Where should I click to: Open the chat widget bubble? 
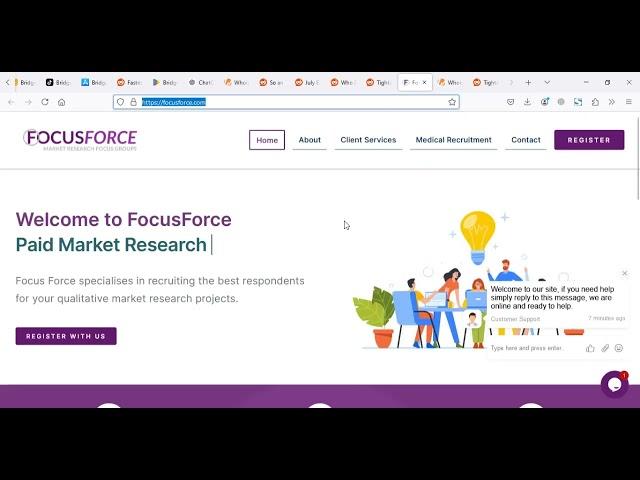click(x=614, y=384)
